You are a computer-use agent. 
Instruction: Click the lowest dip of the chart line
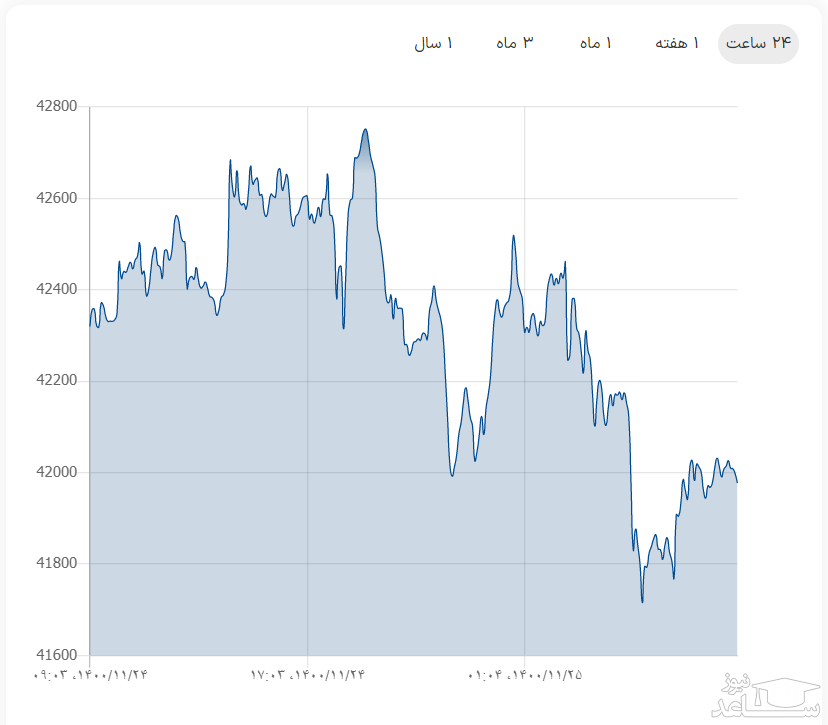pyautogui.click(x=642, y=601)
